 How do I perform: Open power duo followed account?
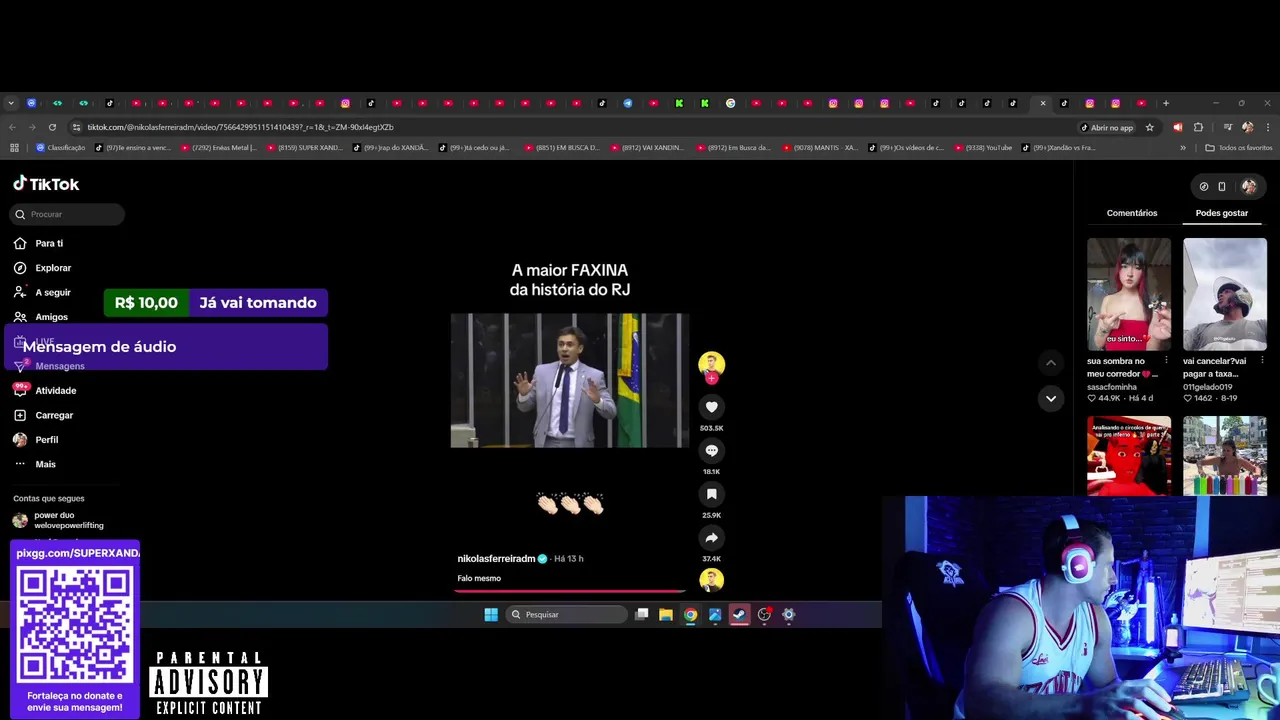click(x=66, y=520)
